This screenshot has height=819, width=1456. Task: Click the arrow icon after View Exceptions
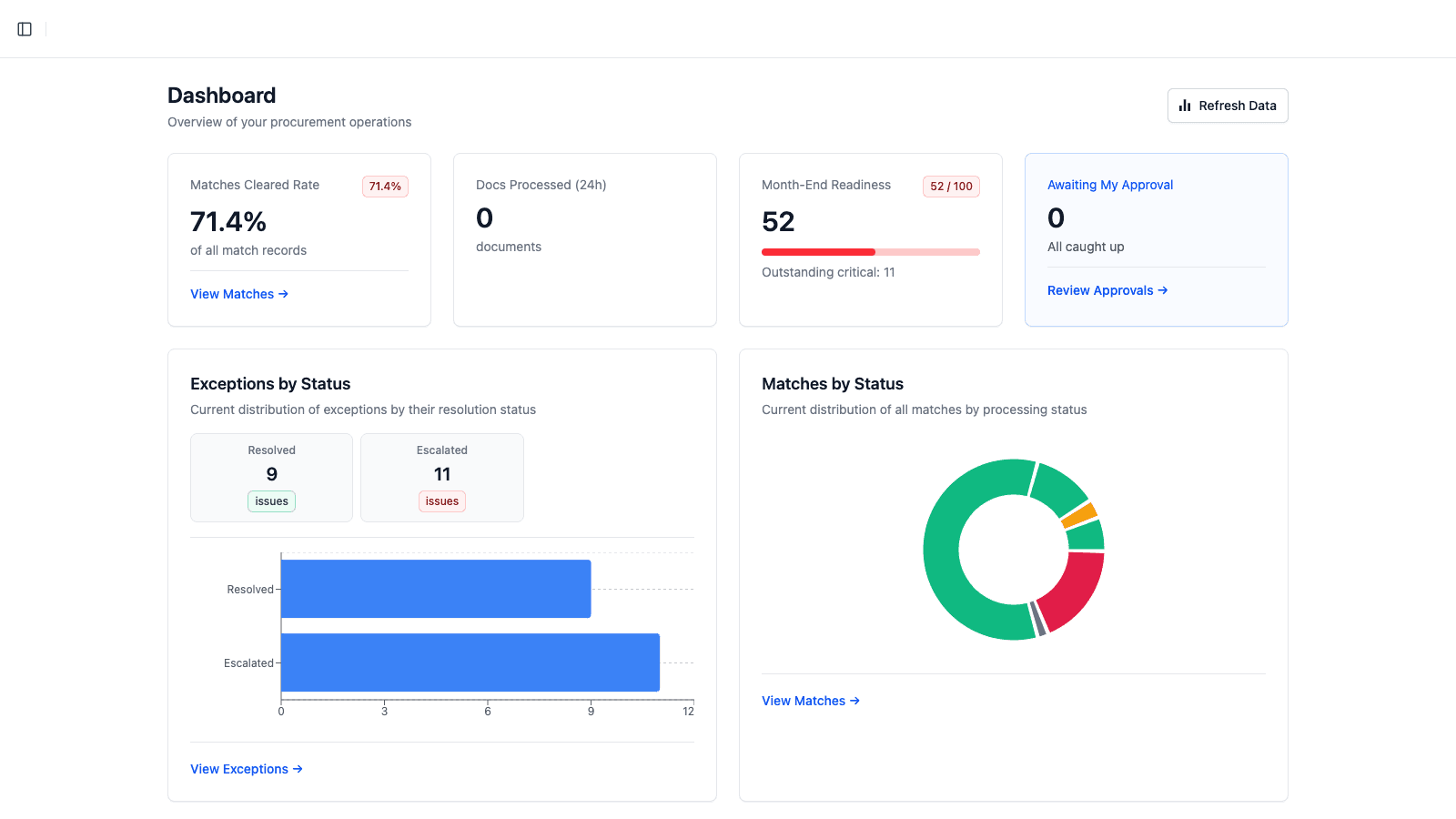click(x=298, y=769)
